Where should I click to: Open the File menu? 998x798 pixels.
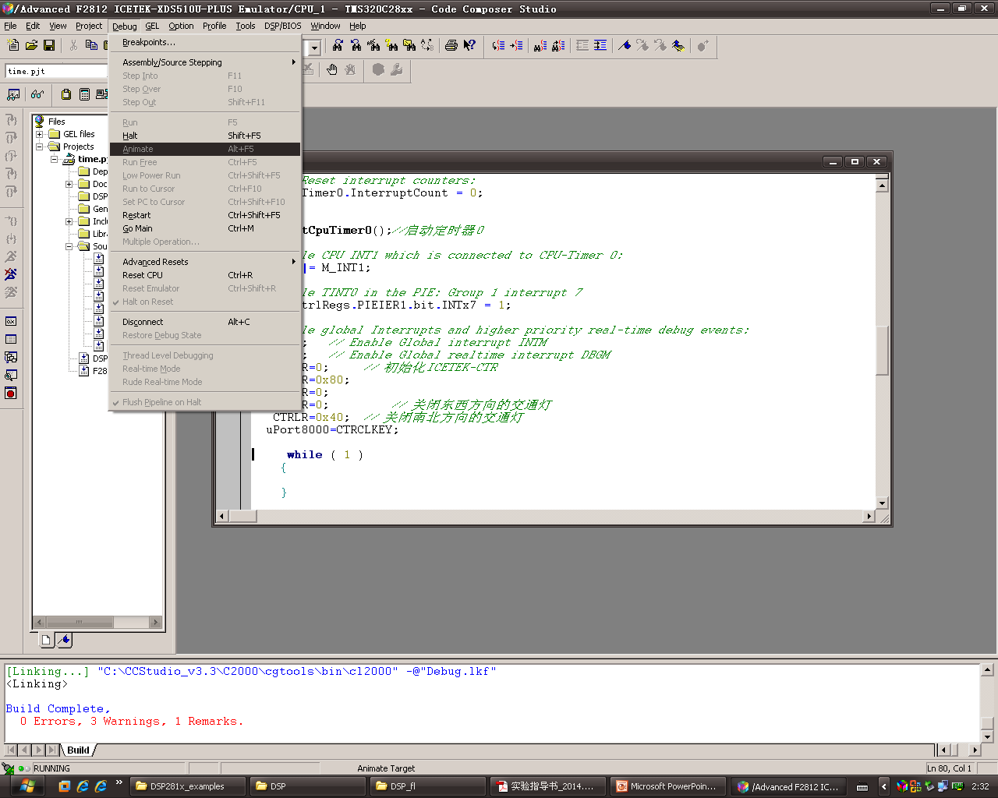point(10,26)
